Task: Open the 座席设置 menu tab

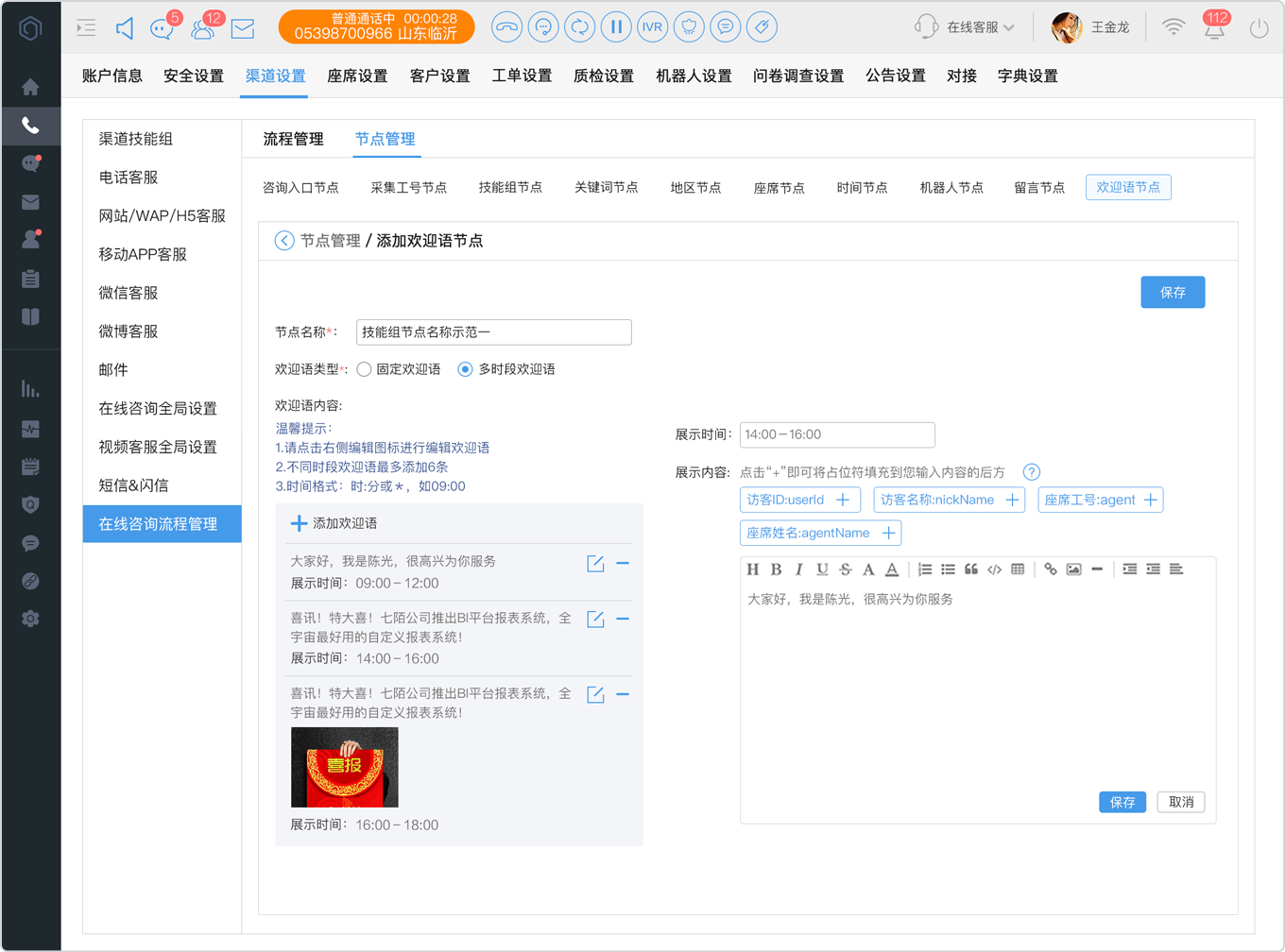Action: [x=357, y=76]
